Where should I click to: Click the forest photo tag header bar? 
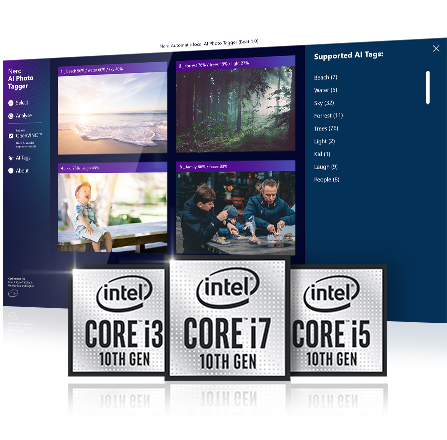pos(236,63)
